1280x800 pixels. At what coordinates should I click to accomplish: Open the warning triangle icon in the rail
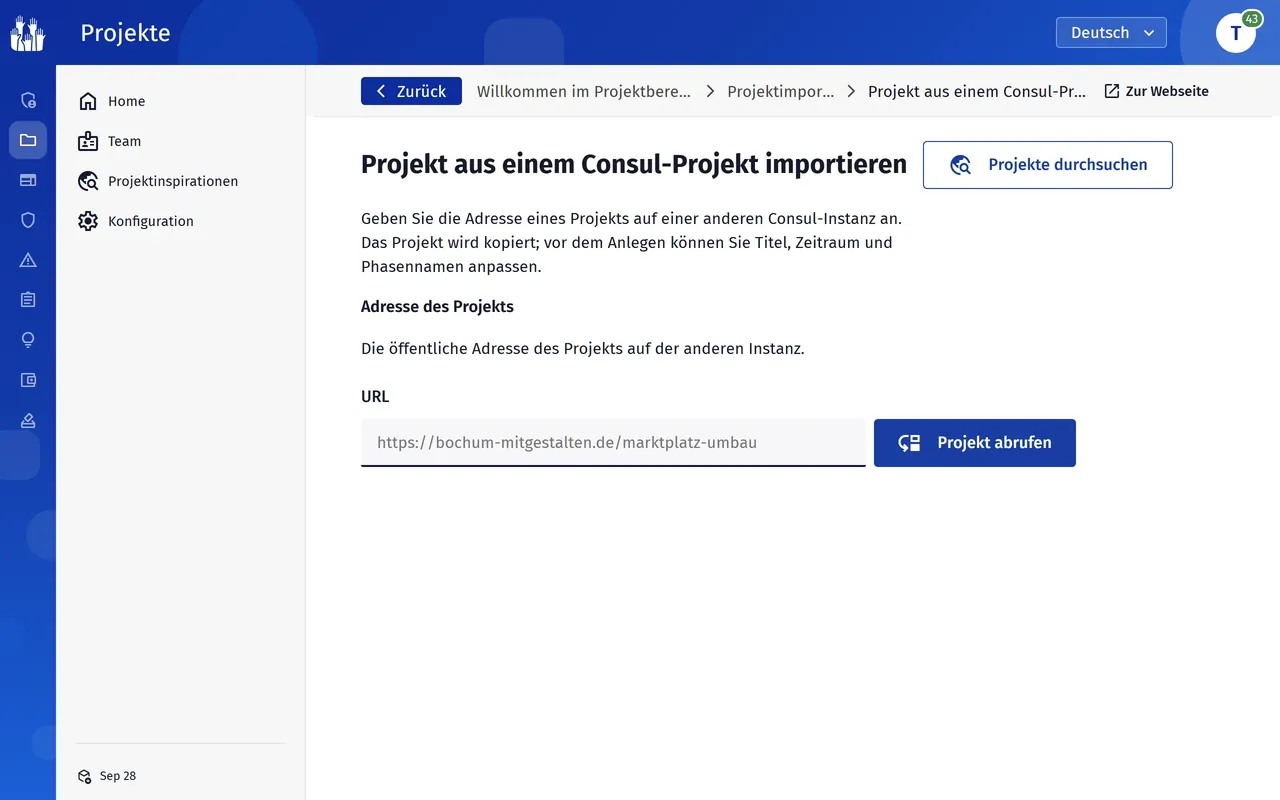click(28, 260)
